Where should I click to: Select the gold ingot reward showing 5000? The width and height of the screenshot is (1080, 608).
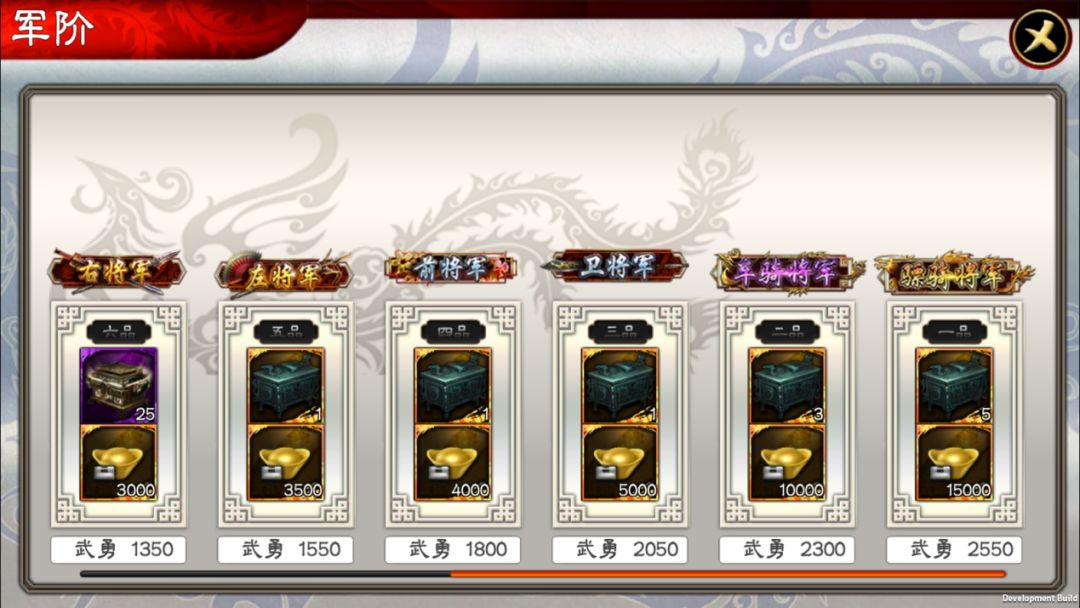click(620, 463)
